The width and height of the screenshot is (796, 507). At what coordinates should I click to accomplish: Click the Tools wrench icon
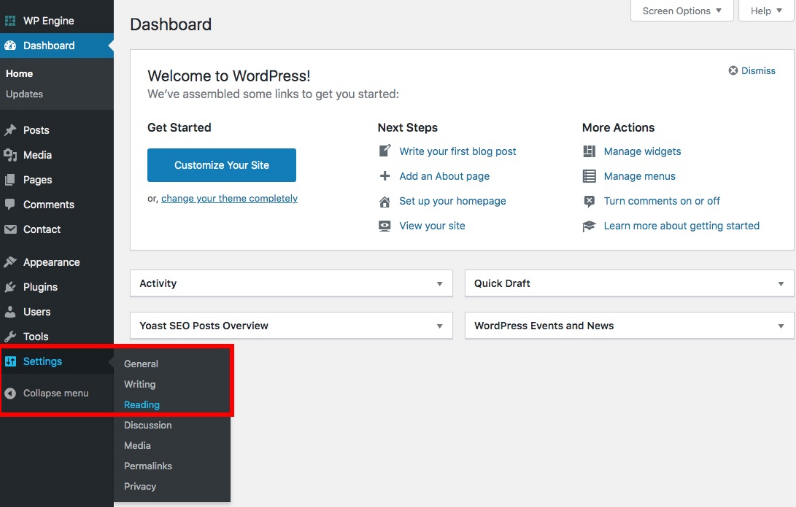pyautogui.click(x=10, y=336)
